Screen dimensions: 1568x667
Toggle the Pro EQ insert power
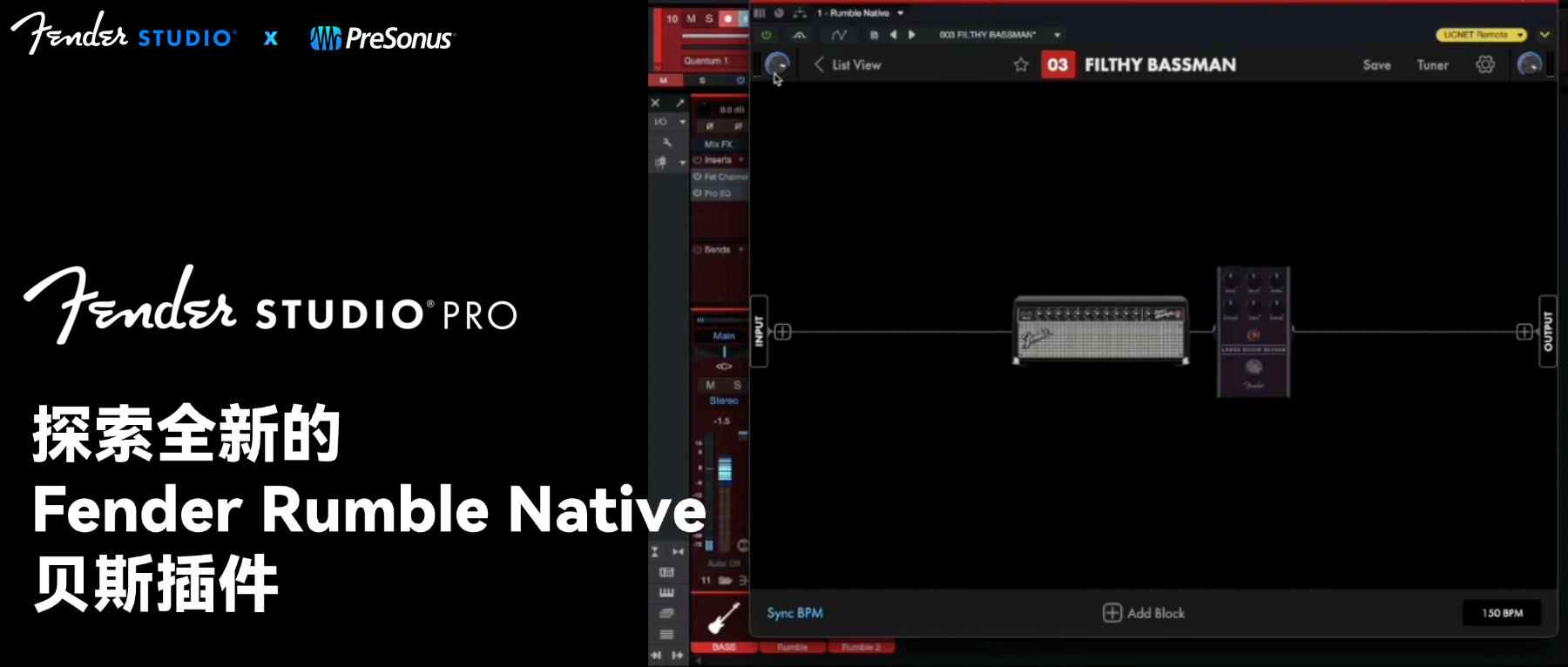tap(698, 193)
